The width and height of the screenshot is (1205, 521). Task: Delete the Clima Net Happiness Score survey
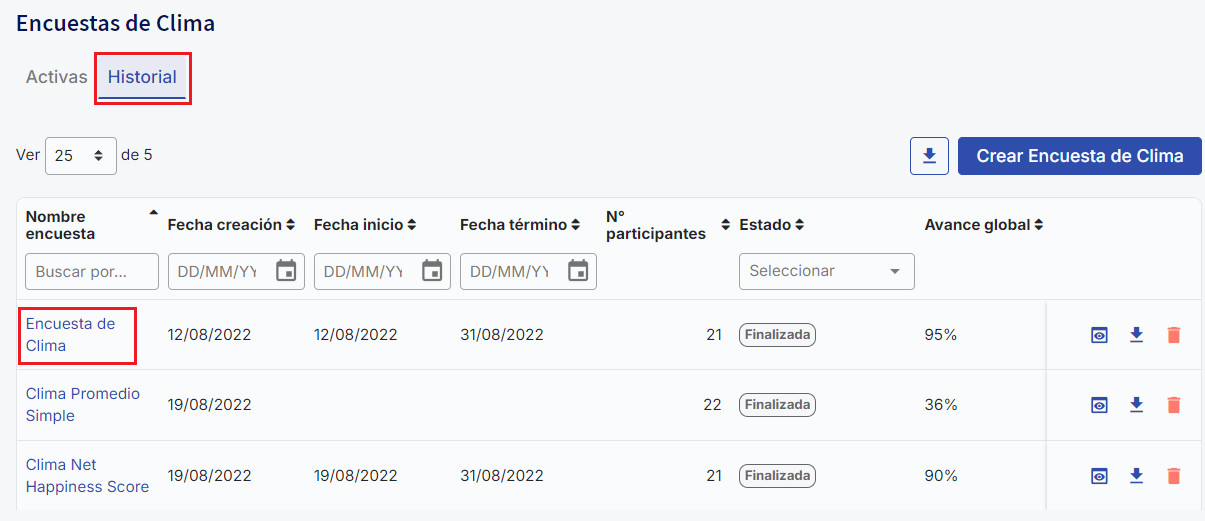(1174, 476)
